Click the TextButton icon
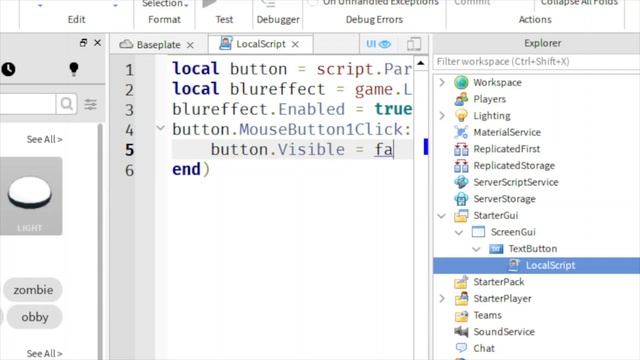Screen dimensions: 640x360 point(496,249)
